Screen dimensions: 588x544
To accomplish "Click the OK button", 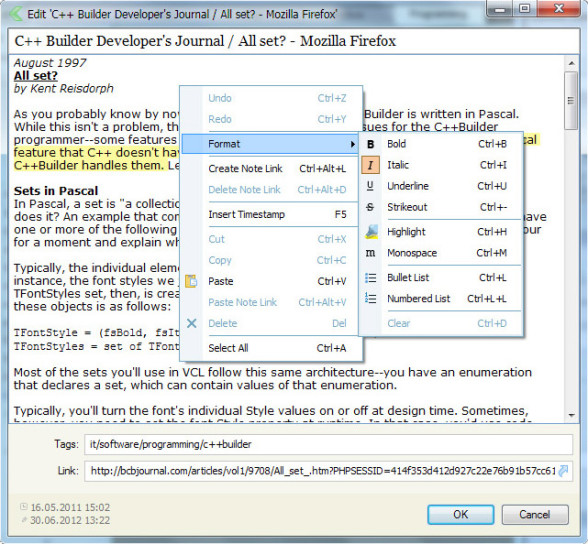I will tap(460, 514).
